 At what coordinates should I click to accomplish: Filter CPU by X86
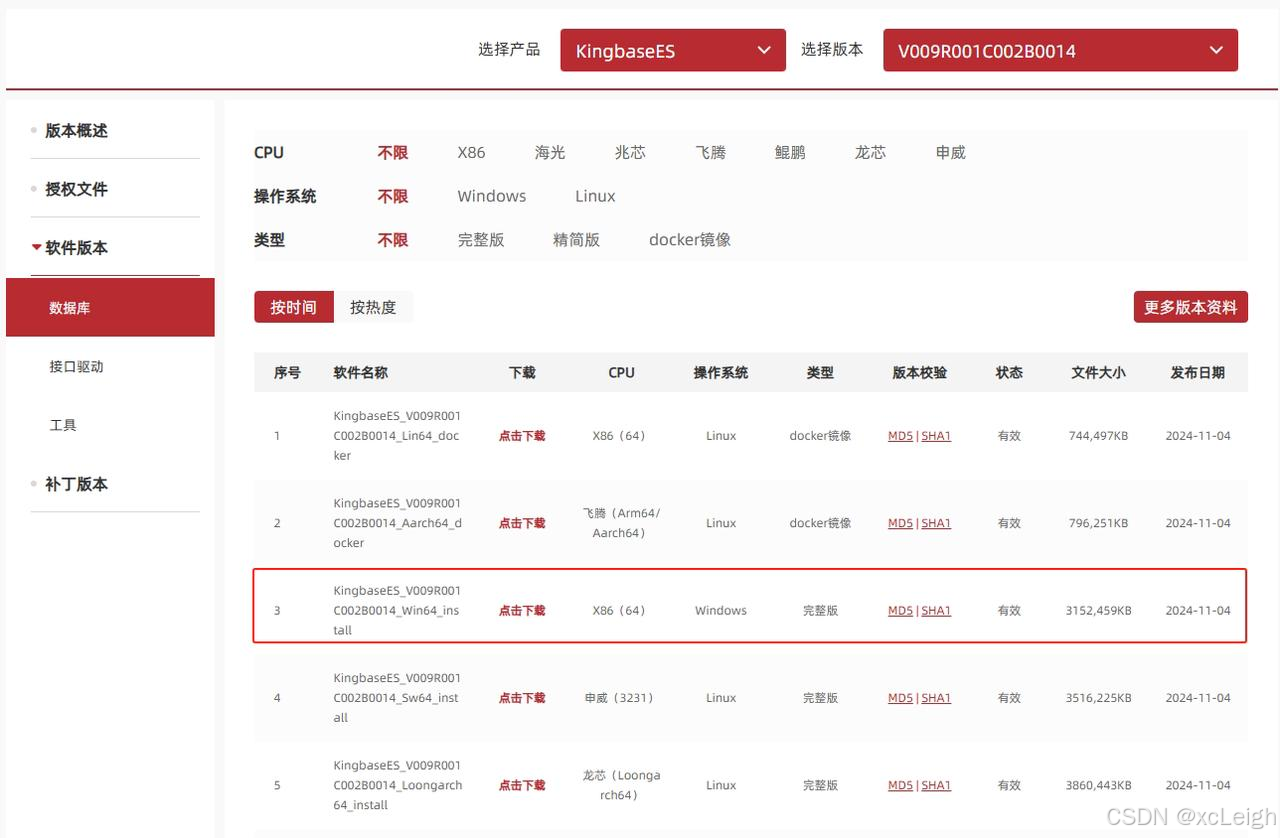pyautogui.click(x=471, y=152)
